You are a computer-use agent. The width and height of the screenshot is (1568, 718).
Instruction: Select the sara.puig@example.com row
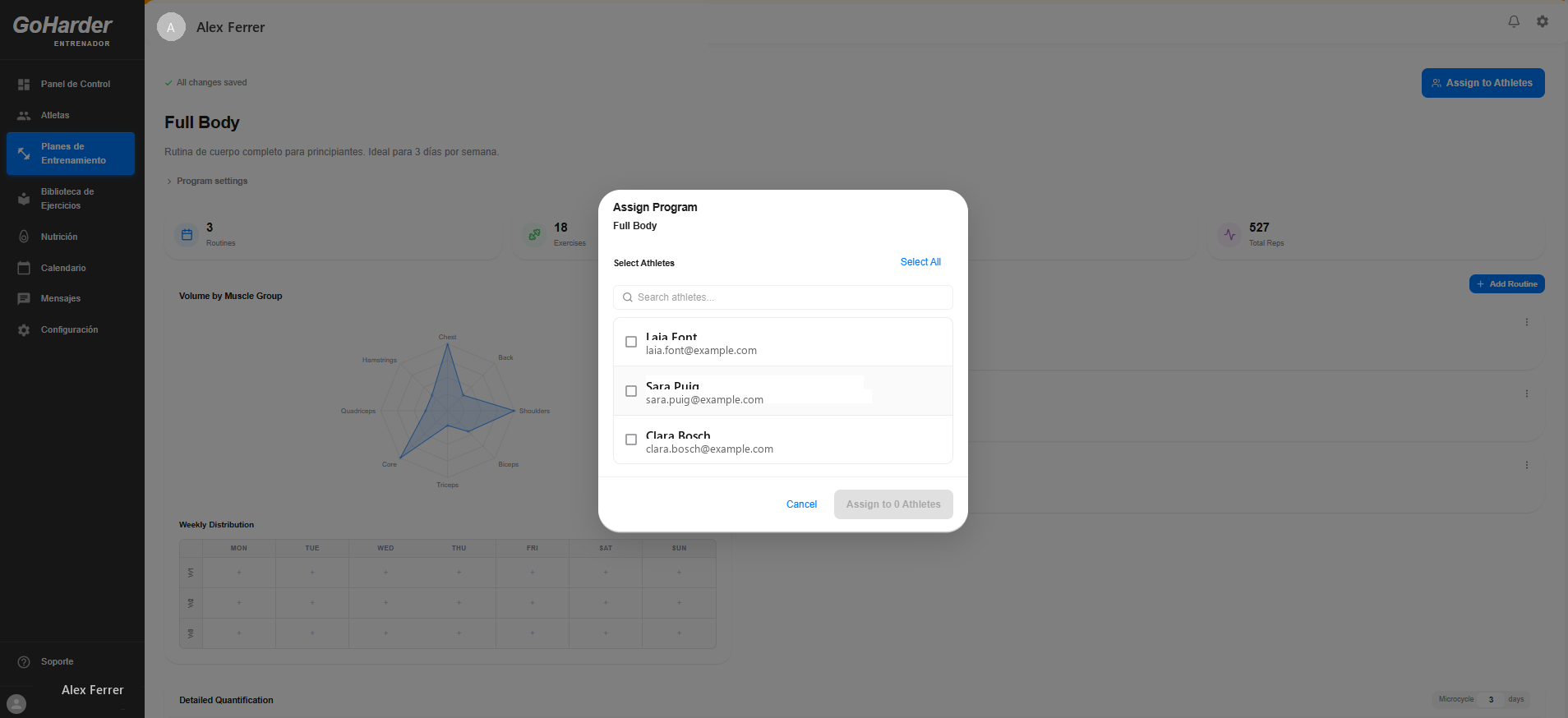click(x=783, y=391)
